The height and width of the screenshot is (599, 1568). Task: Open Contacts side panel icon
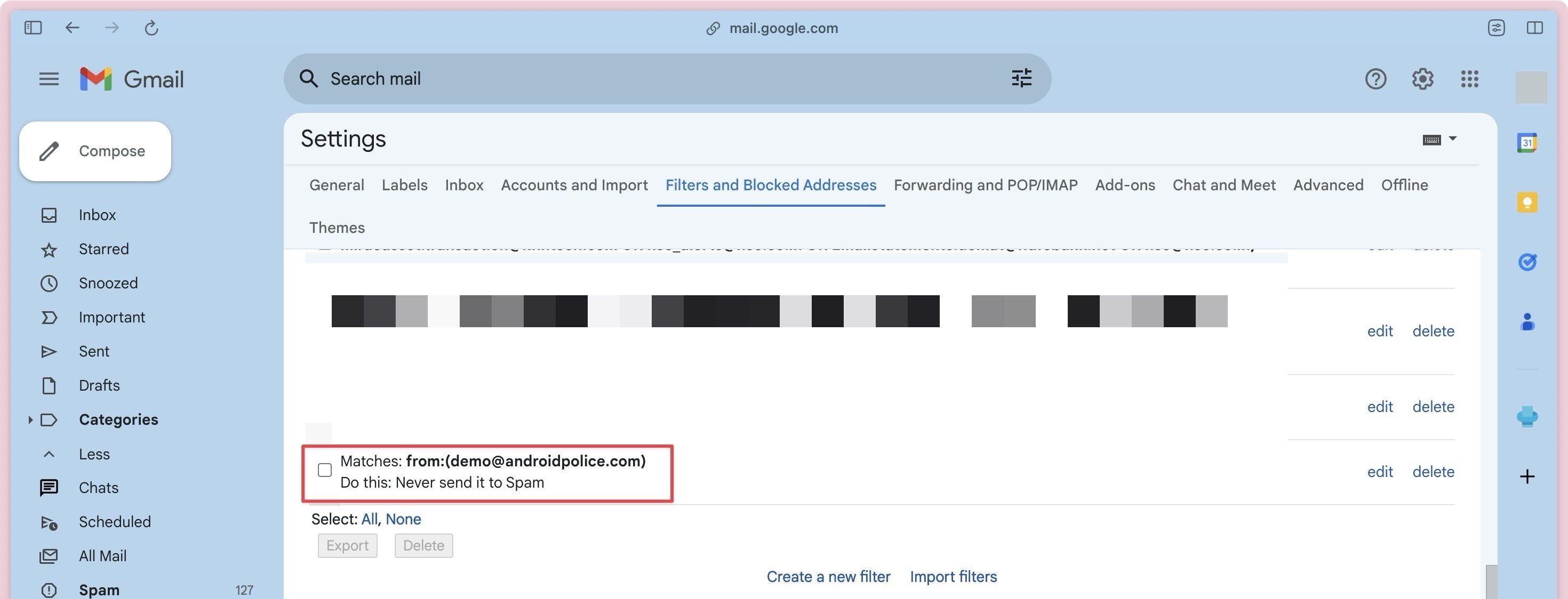(1526, 322)
